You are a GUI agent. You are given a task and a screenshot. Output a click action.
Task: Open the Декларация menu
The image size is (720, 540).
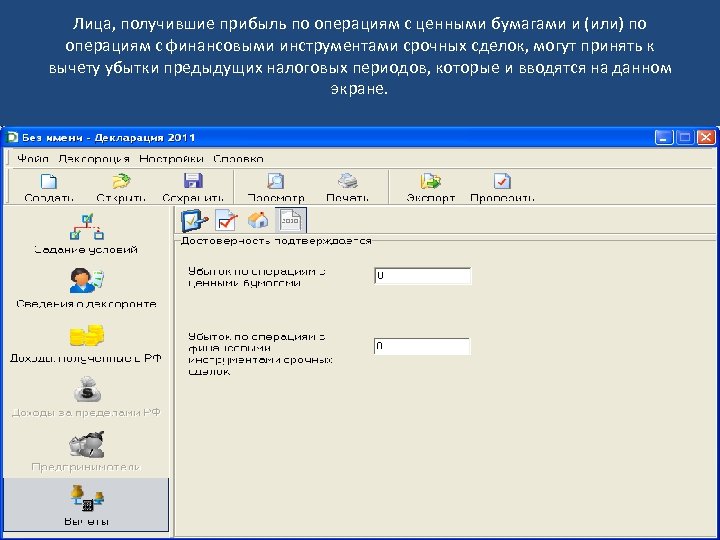coord(94,159)
